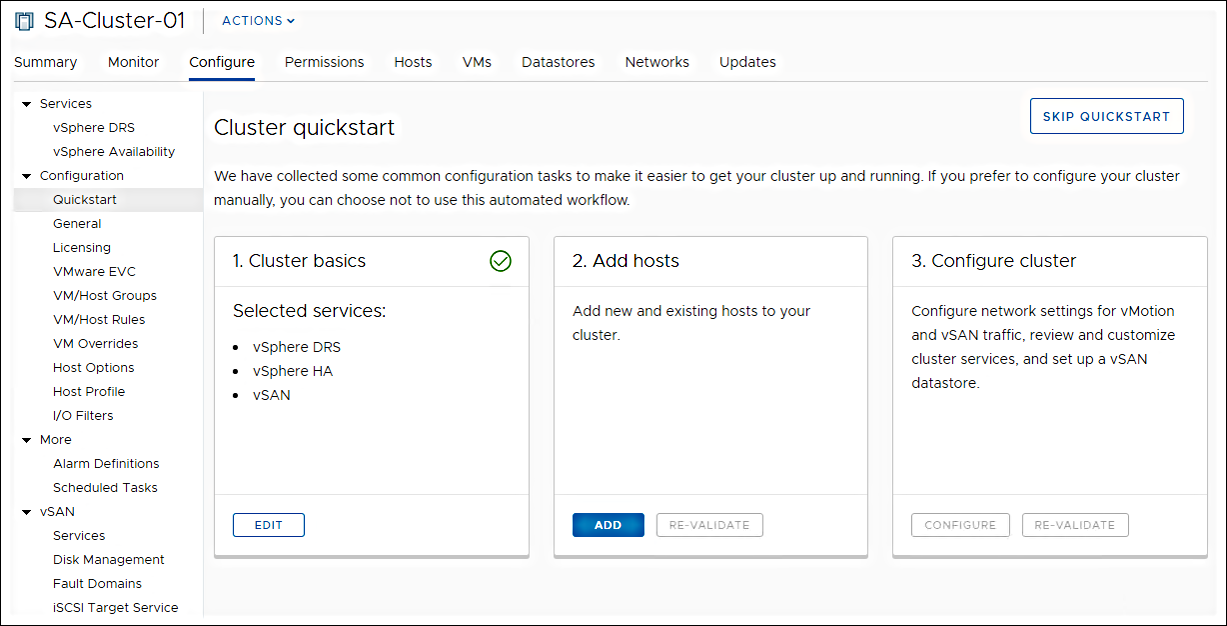This screenshot has width=1227, height=626.
Task: Open iSCSI Target Service
Action: [116, 608]
